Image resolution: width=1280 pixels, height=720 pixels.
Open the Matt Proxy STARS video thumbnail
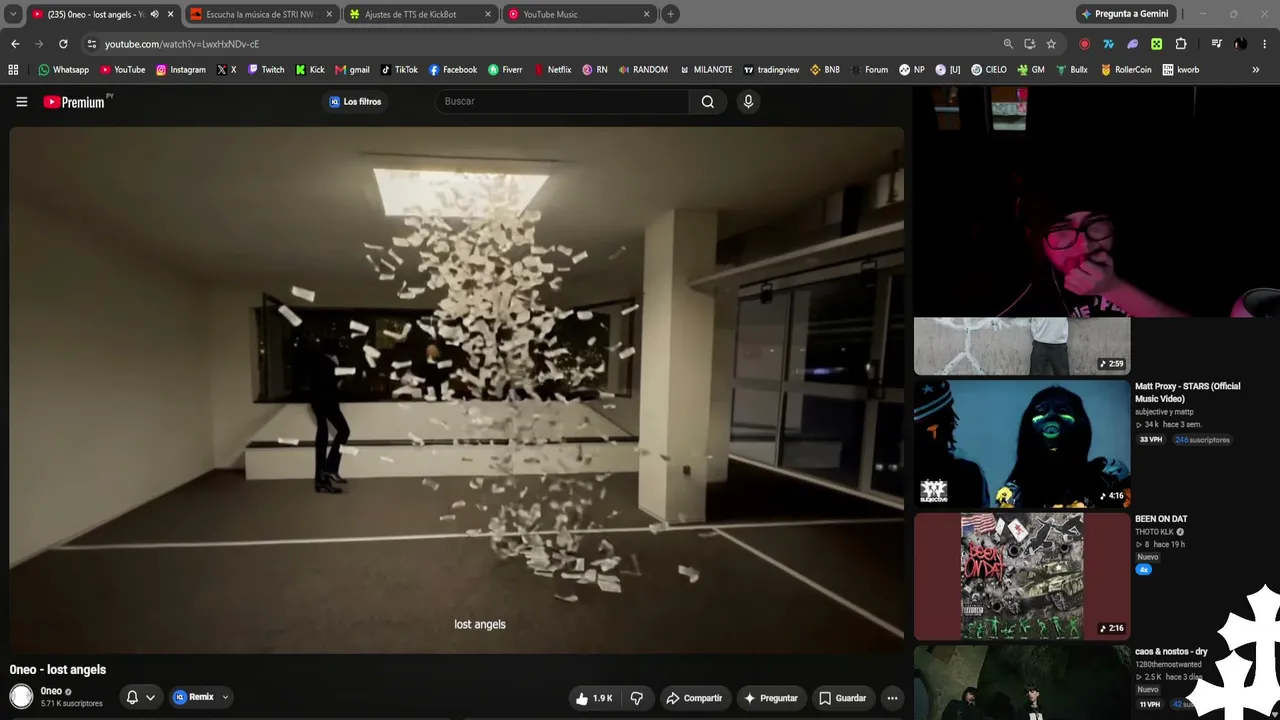1022,443
